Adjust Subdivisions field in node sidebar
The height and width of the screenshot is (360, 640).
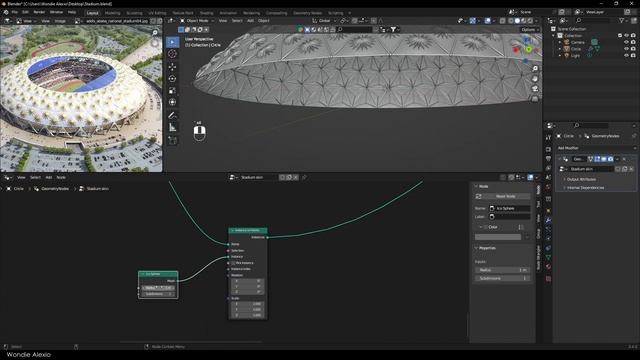tap(502, 278)
